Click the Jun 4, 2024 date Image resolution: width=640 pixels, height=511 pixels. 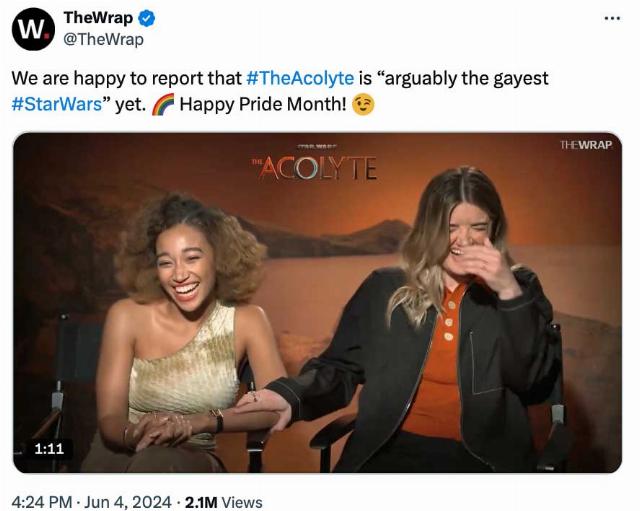(128, 502)
